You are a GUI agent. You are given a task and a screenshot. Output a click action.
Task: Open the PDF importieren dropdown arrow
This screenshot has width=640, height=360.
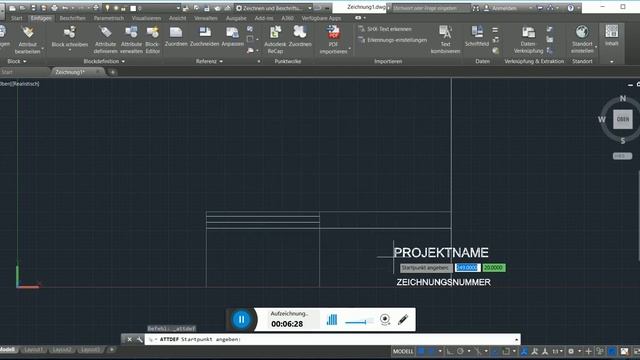pos(350,48)
